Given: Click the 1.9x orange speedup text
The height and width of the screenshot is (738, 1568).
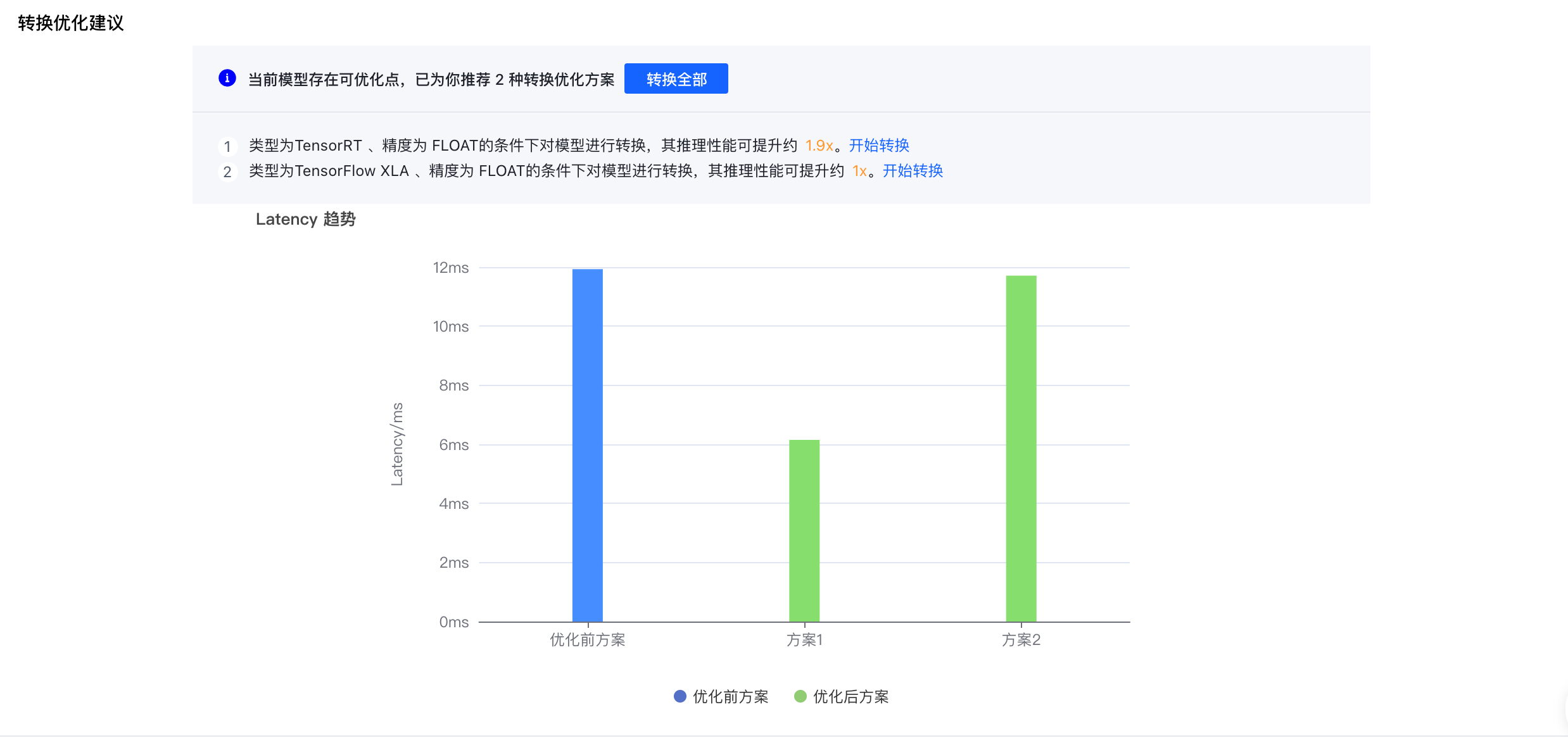Looking at the screenshot, I should [x=819, y=146].
